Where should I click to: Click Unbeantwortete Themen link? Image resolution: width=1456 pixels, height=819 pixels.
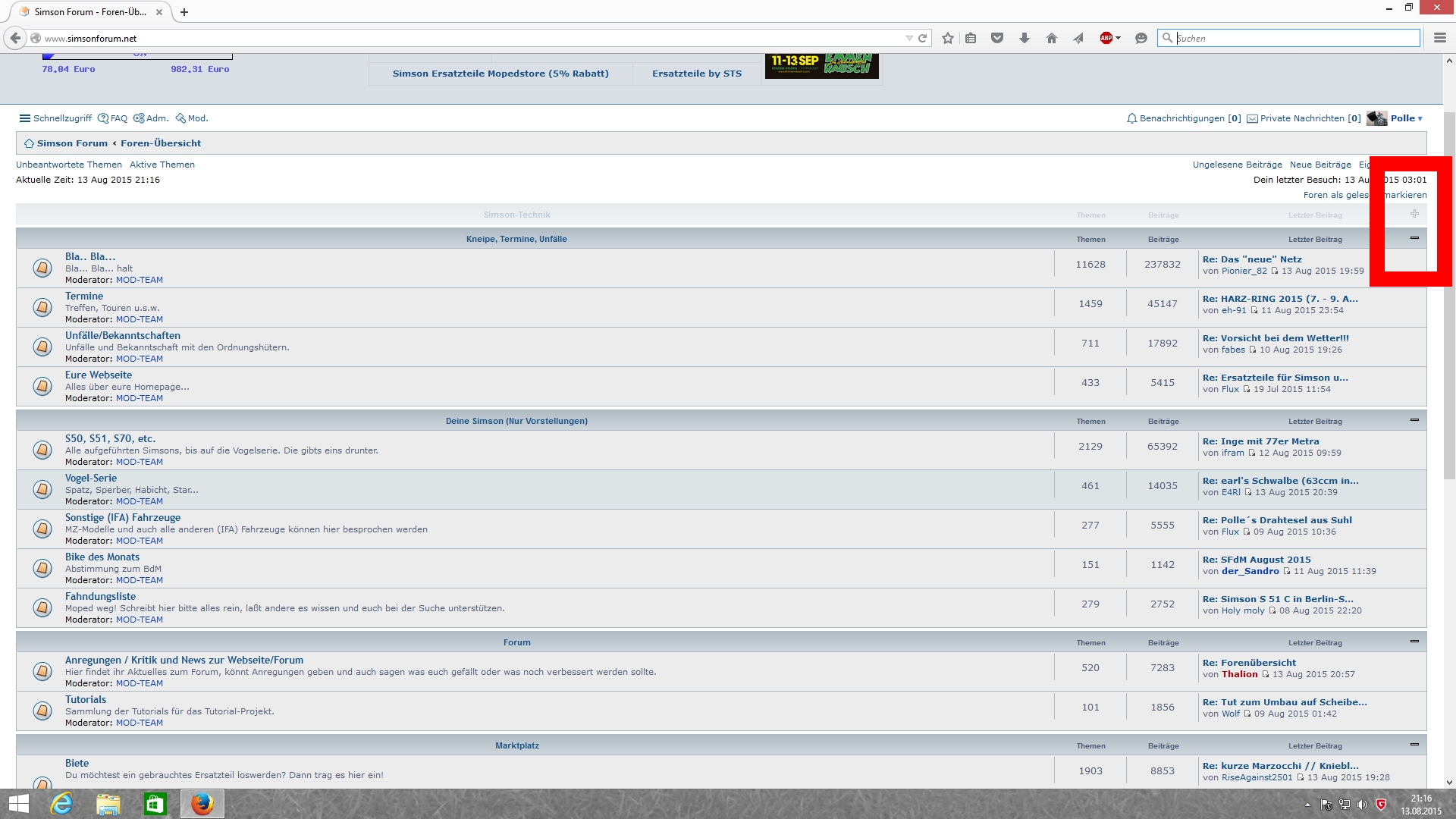69,165
